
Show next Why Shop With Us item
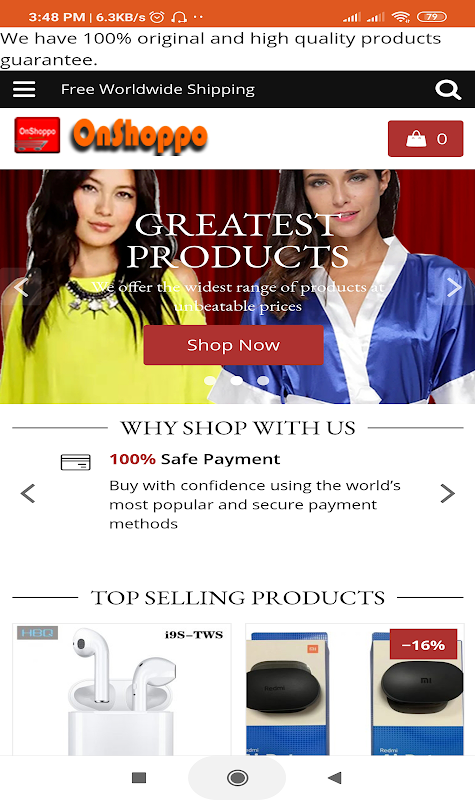coord(447,493)
